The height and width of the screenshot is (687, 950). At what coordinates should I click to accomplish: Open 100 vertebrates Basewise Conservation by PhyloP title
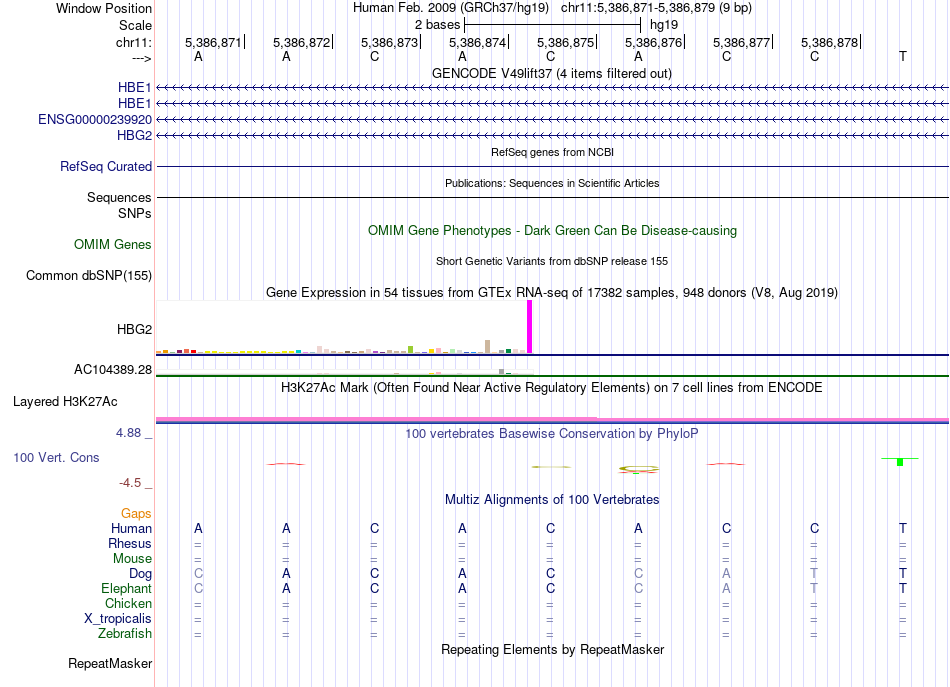click(552, 434)
